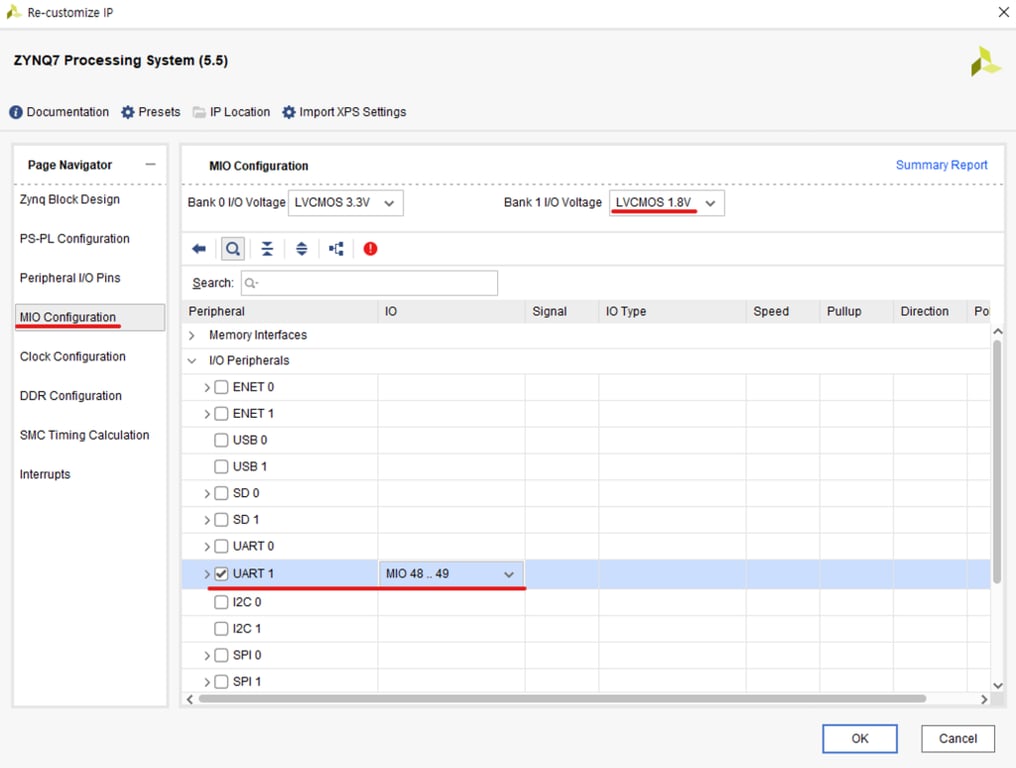This screenshot has height=768, width=1016.
Task: Click the Signal column header
Action: (x=562, y=312)
